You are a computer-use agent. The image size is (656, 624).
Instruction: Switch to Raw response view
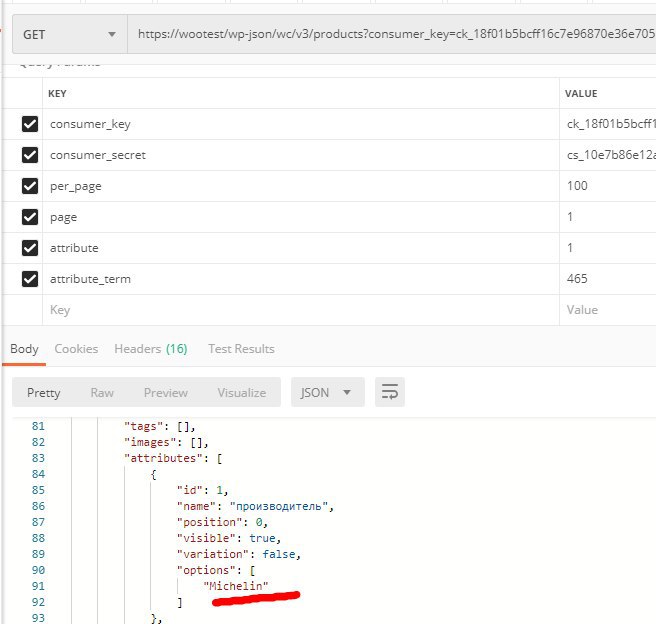coord(102,393)
